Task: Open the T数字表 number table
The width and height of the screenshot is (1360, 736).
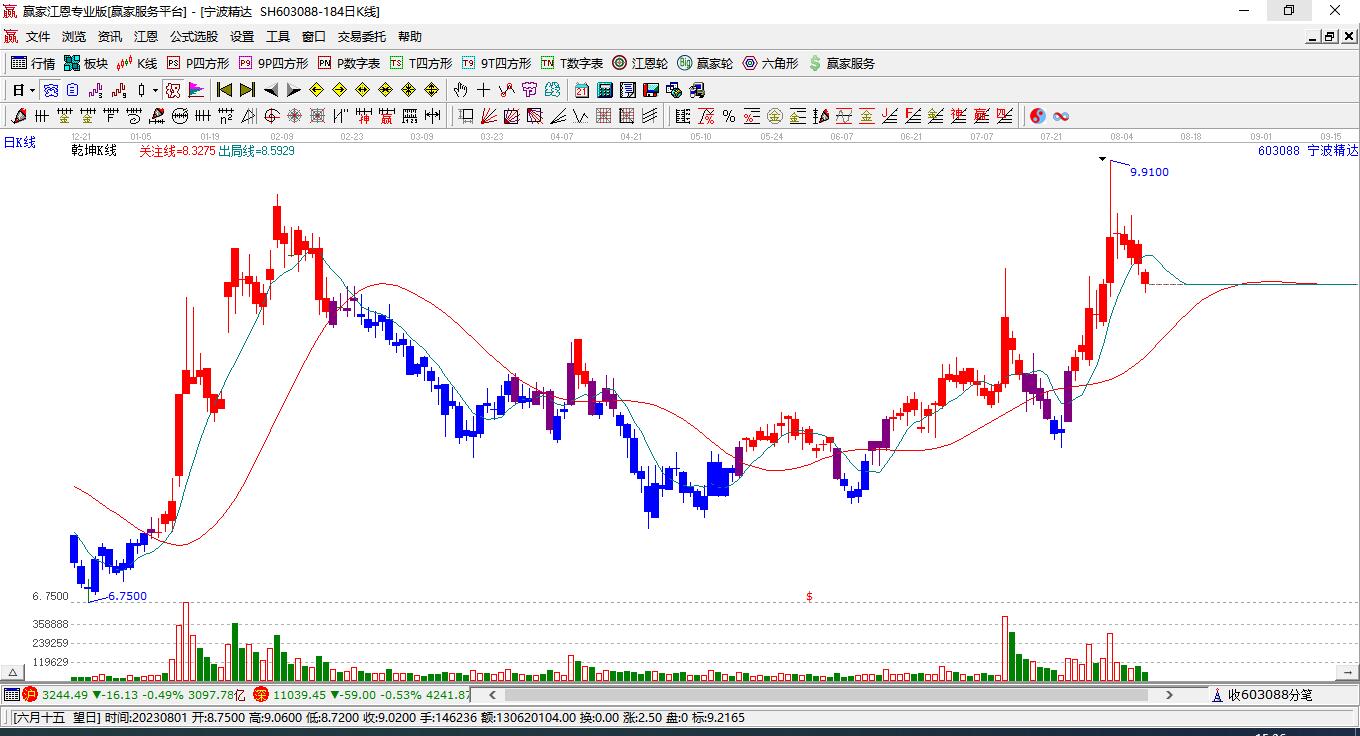Action: (x=572, y=63)
